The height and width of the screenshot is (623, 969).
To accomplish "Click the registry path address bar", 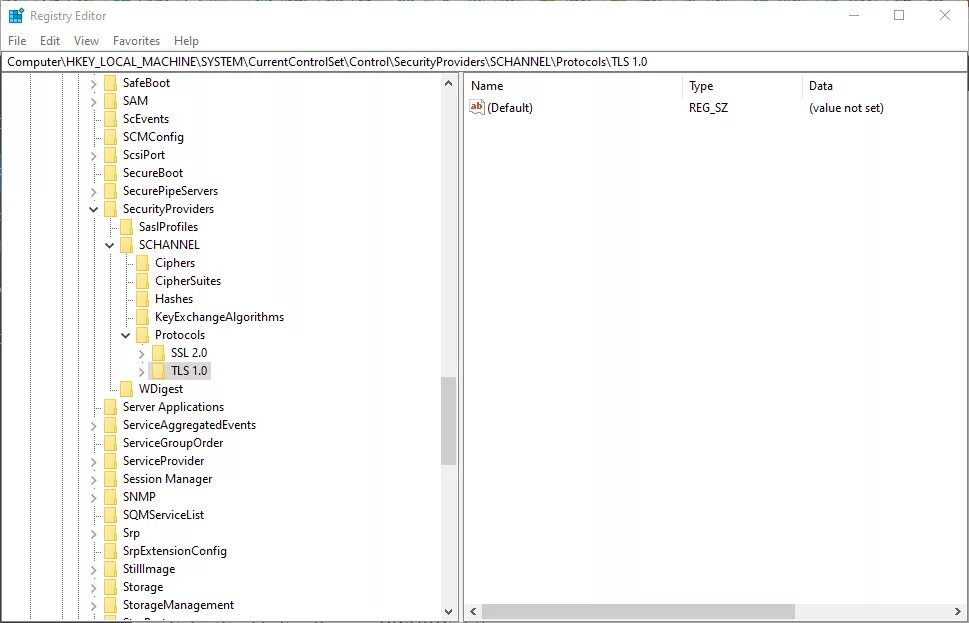I will click(x=484, y=62).
